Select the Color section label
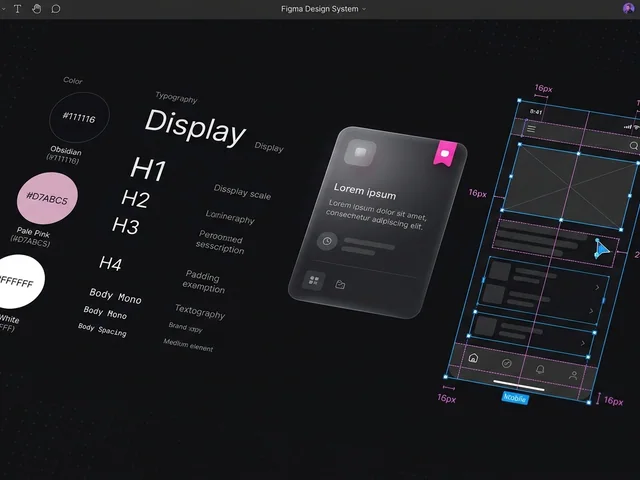640x480 pixels. coord(73,80)
